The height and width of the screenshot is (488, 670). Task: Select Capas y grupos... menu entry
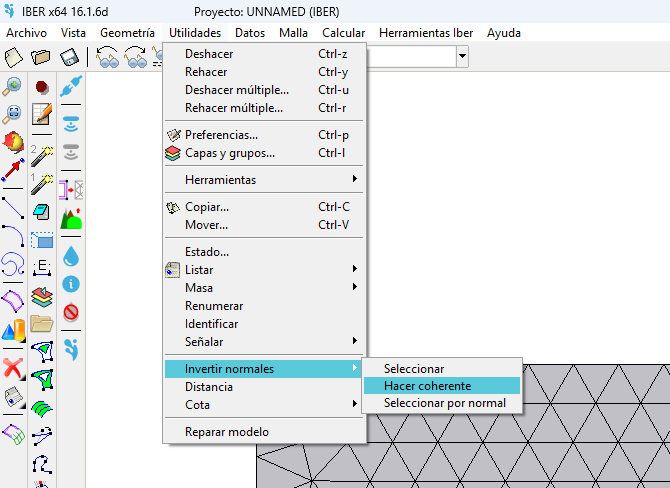[264, 153]
